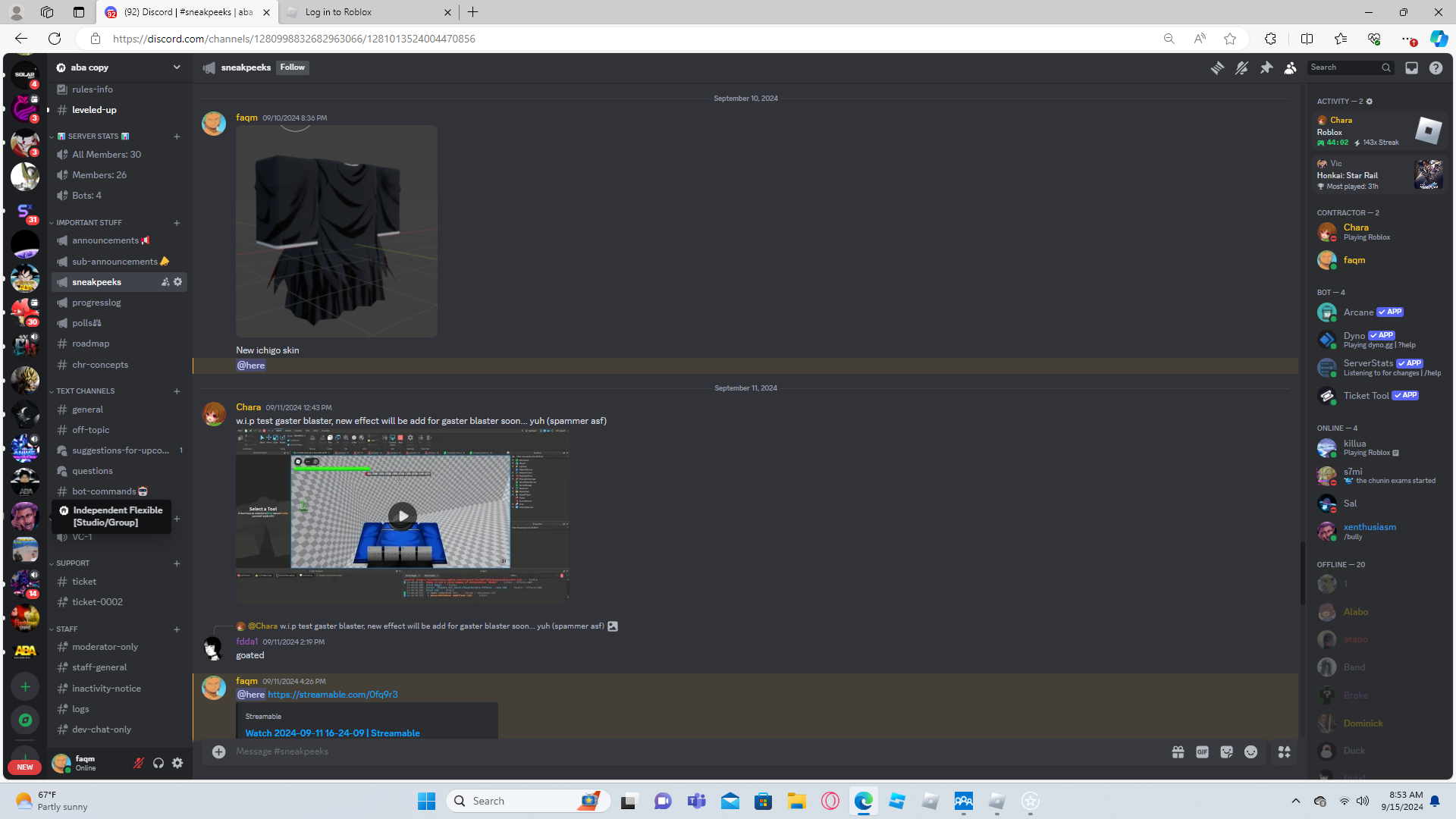Click the Discord search field
The width and height of the screenshot is (1456, 819).
click(x=1350, y=67)
